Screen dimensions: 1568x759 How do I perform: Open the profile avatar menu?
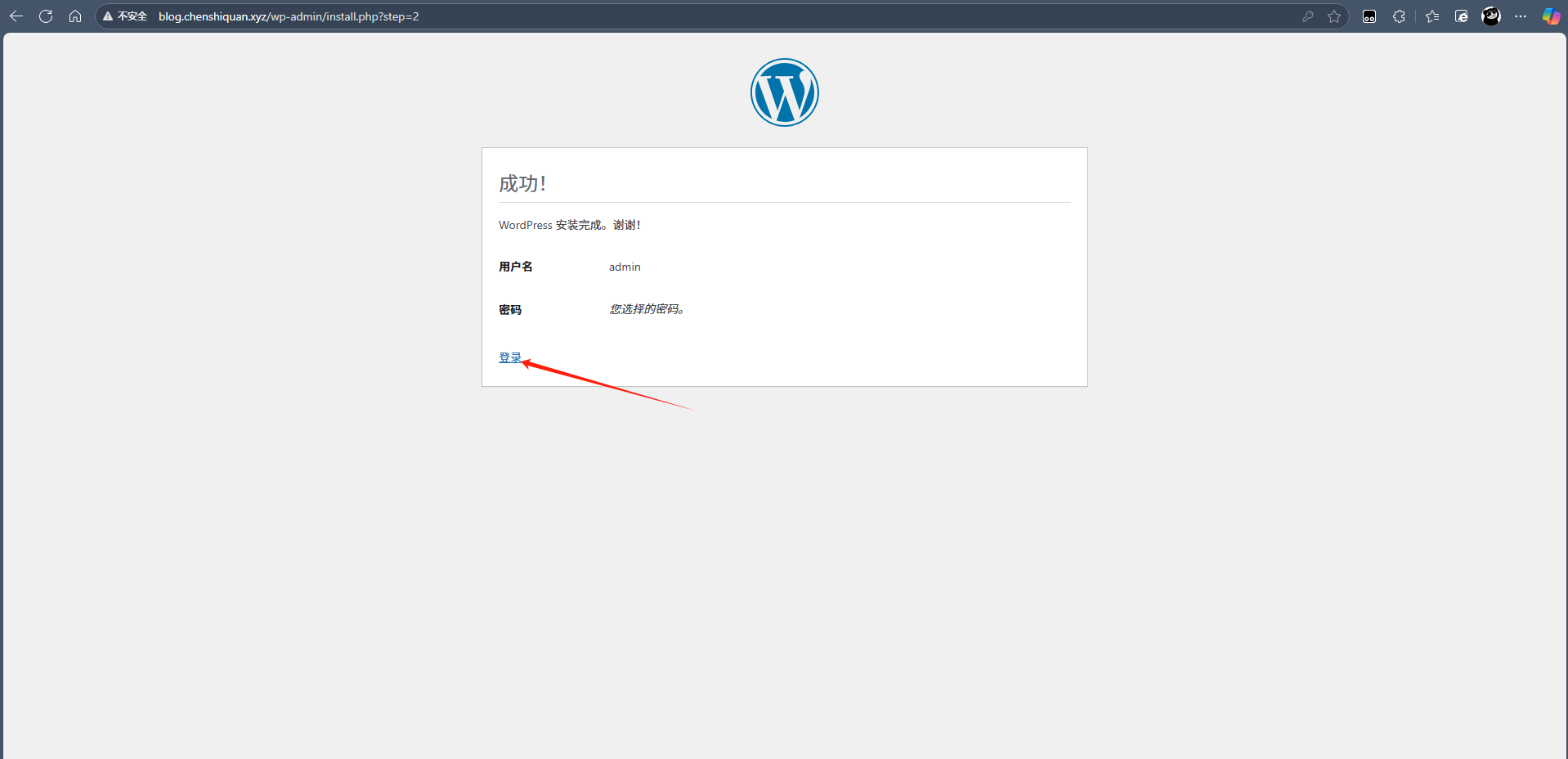click(1491, 16)
